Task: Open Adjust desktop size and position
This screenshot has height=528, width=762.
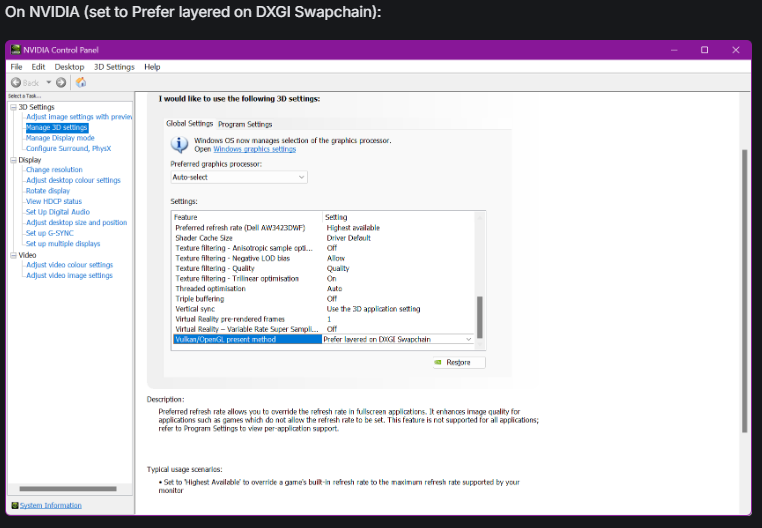Action: [x=76, y=223]
